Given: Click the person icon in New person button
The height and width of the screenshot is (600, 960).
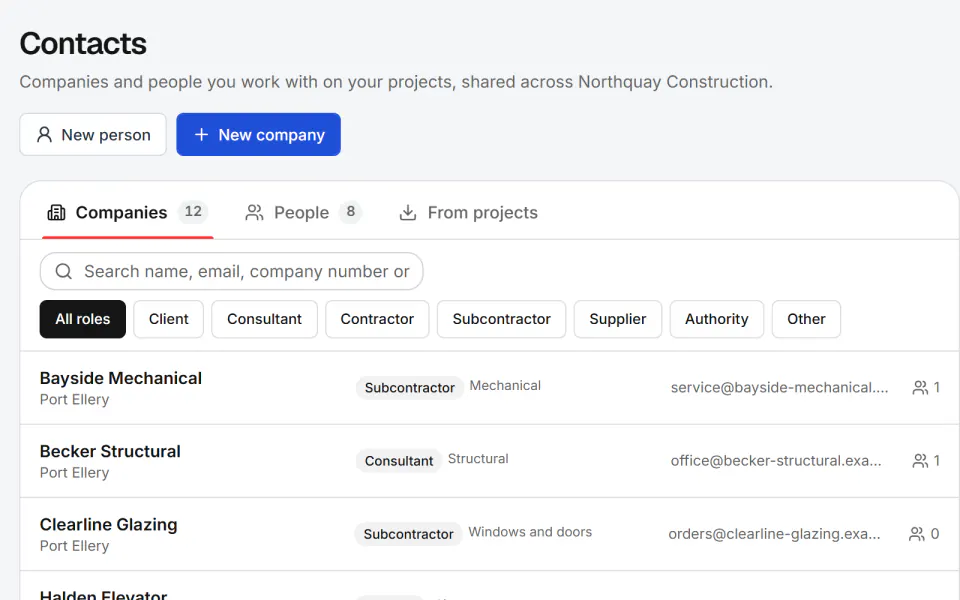Looking at the screenshot, I should coord(44,135).
